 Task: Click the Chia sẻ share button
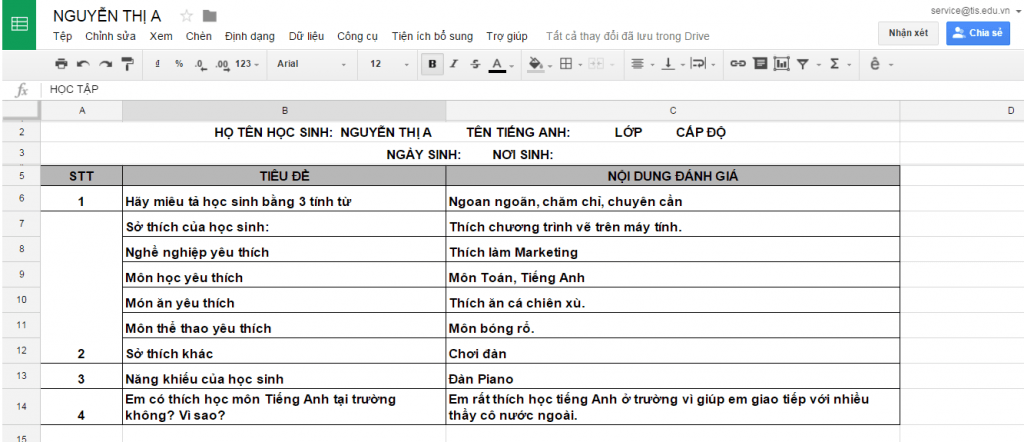976,32
